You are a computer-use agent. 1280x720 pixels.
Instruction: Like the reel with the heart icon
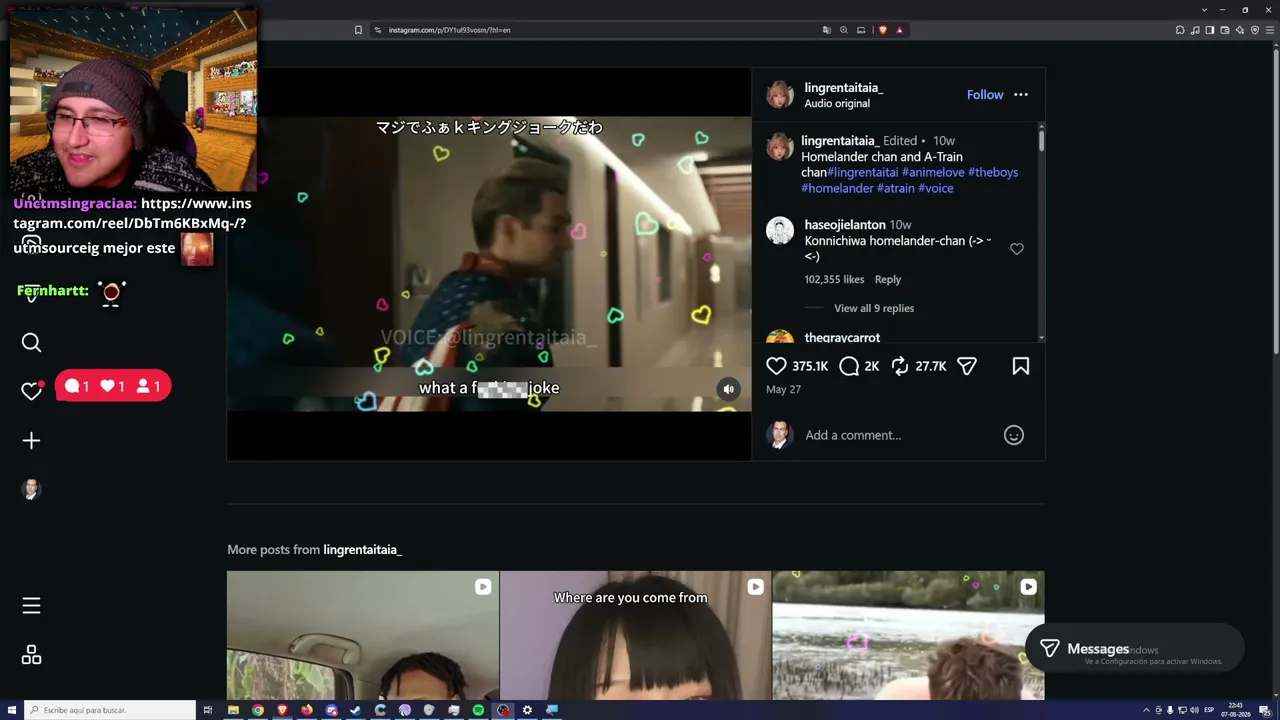coord(776,366)
